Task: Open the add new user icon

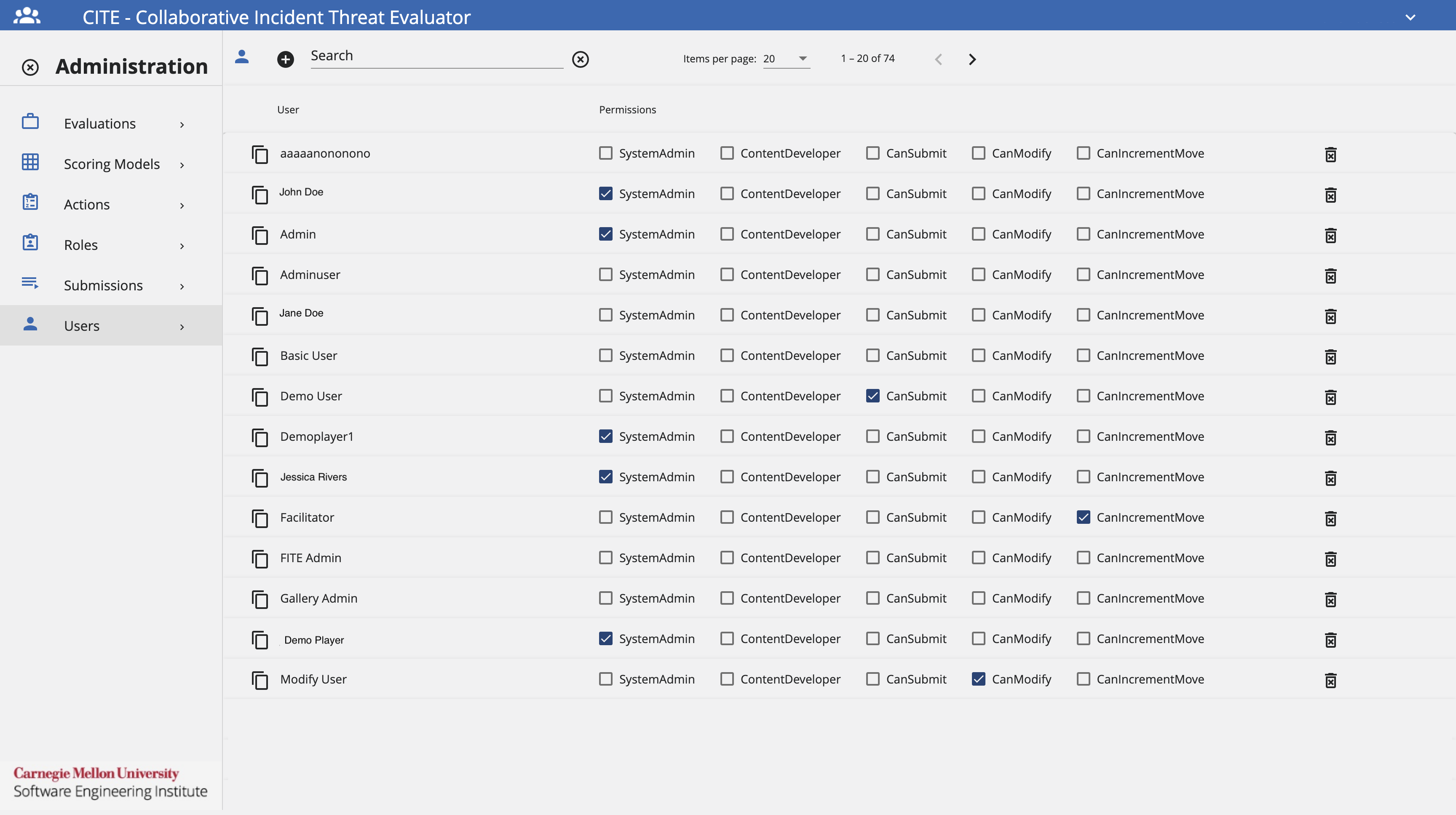Action: (286, 59)
